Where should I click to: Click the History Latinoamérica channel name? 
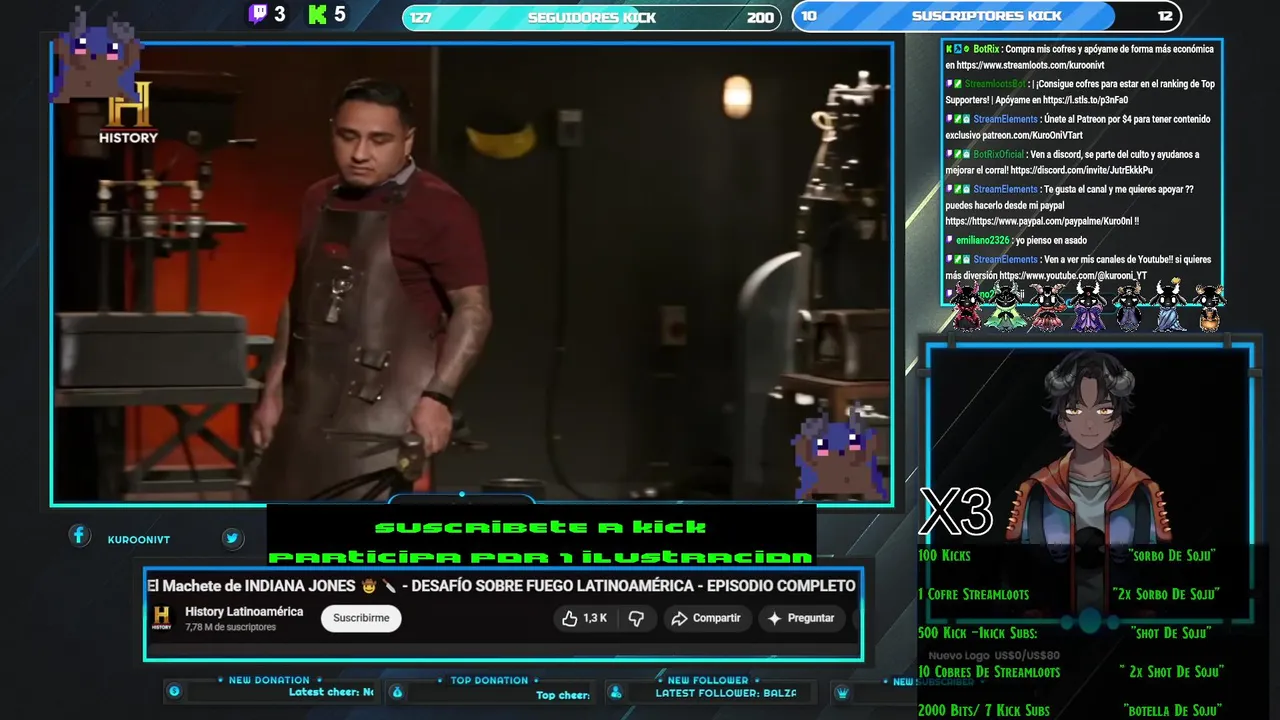tap(244, 611)
